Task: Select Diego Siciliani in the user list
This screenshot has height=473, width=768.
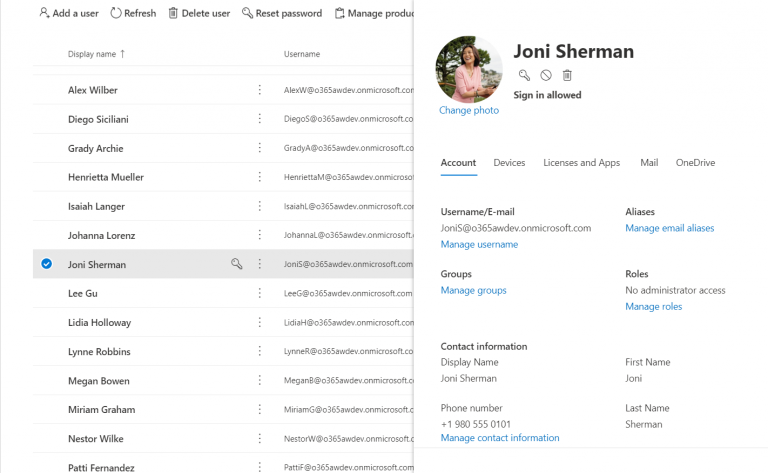Action: click(x=98, y=119)
